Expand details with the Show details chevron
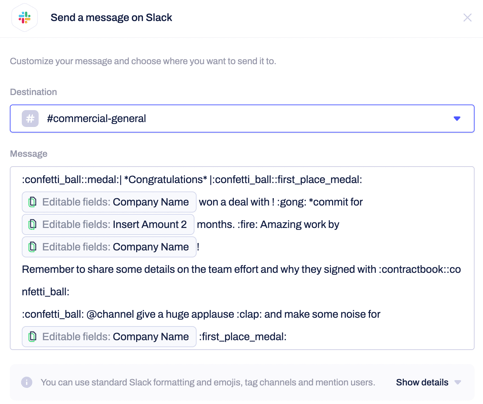Viewport: 483px width, 404px height. (x=458, y=382)
